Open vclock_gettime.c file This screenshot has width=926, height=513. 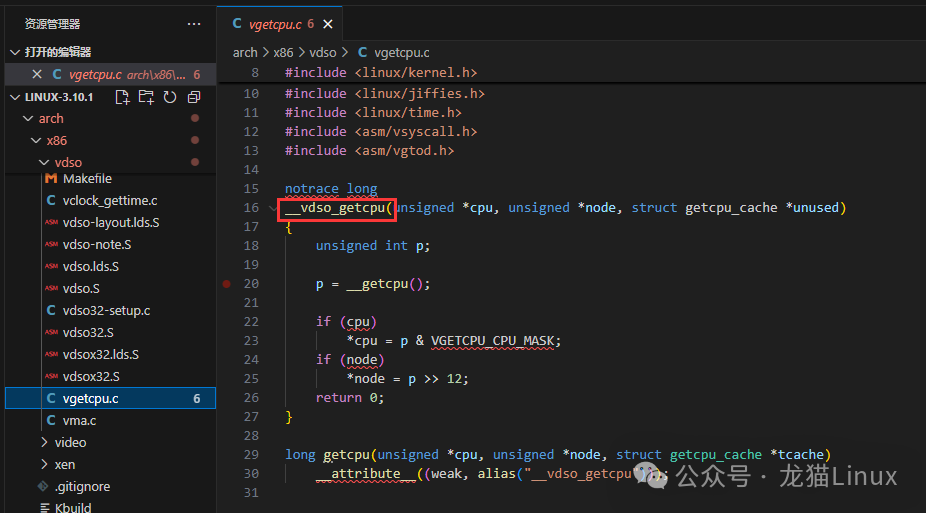tap(110, 201)
